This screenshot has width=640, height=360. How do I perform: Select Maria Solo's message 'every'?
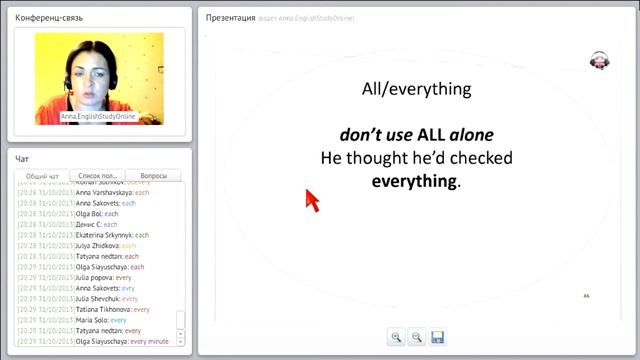pyautogui.click(x=72, y=320)
